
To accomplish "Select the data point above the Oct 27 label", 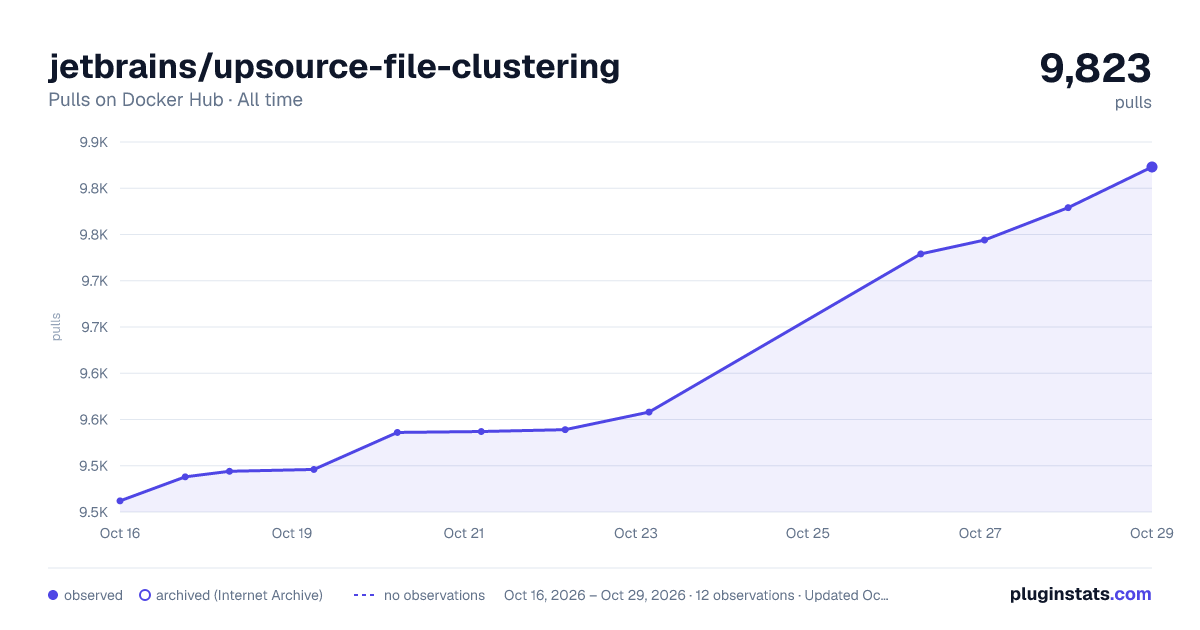I will 984,240.
